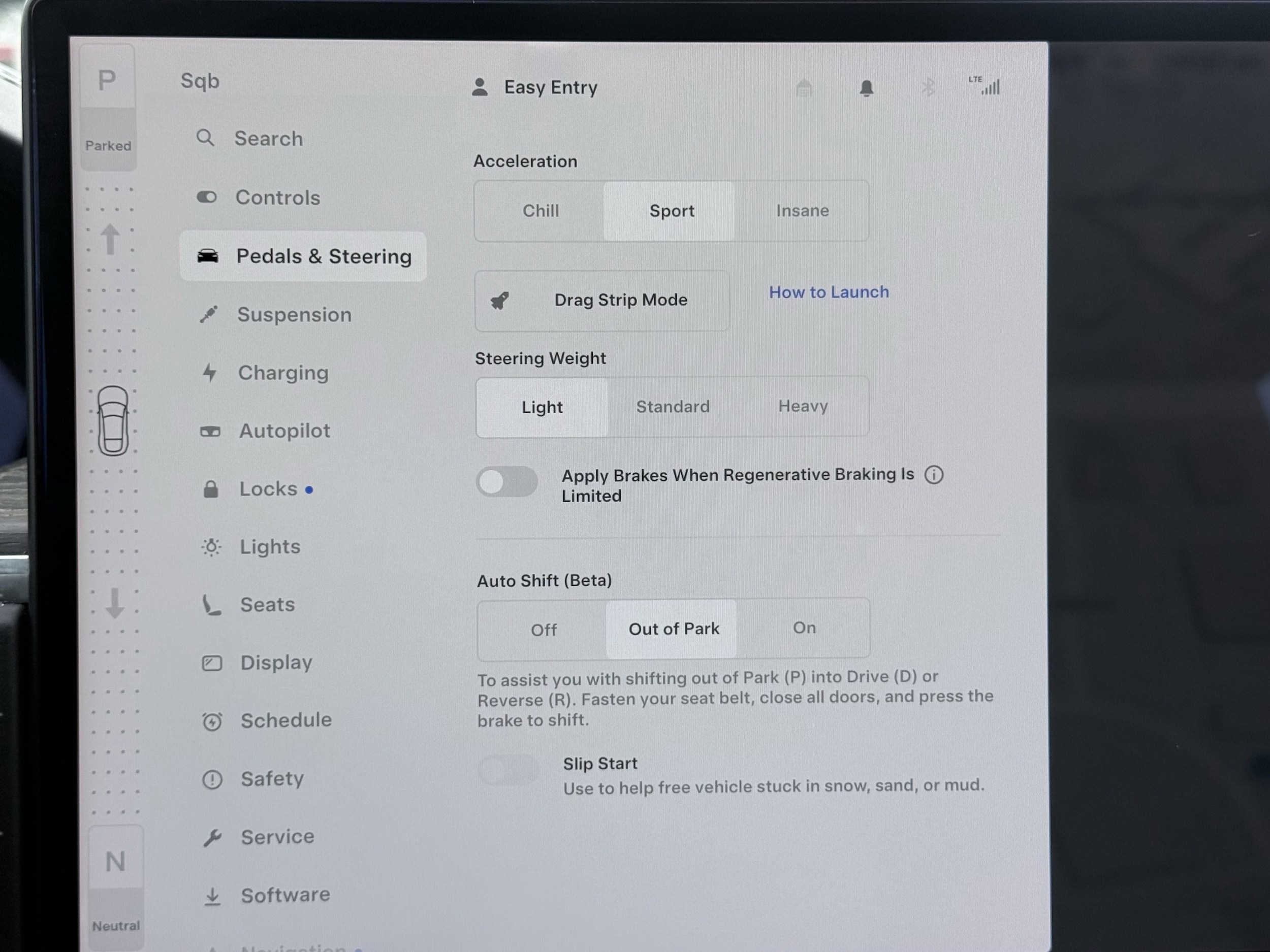Image resolution: width=1270 pixels, height=952 pixels.
Task: Tap the Search magnifier icon
Action: click(205, 138)
